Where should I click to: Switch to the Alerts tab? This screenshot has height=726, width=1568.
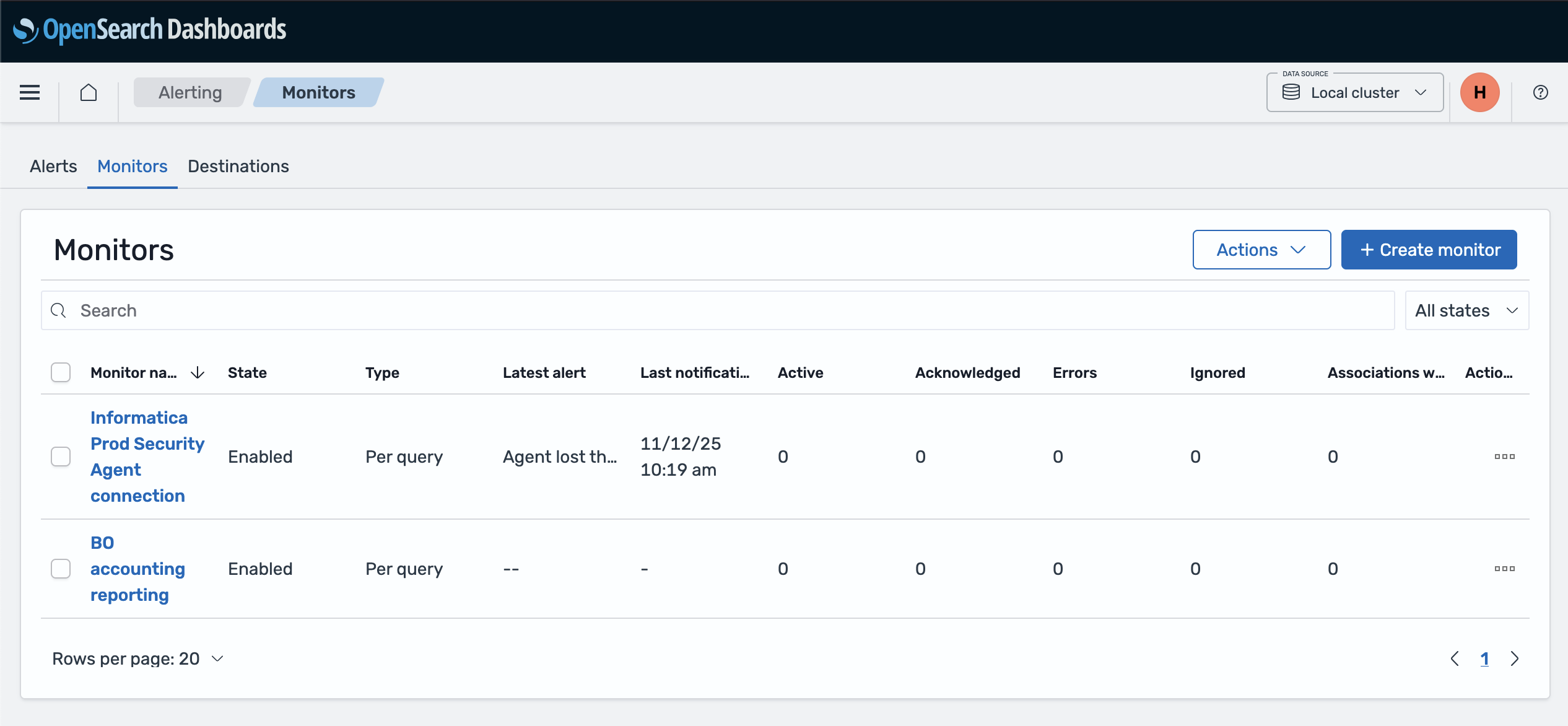click(53, 166)
